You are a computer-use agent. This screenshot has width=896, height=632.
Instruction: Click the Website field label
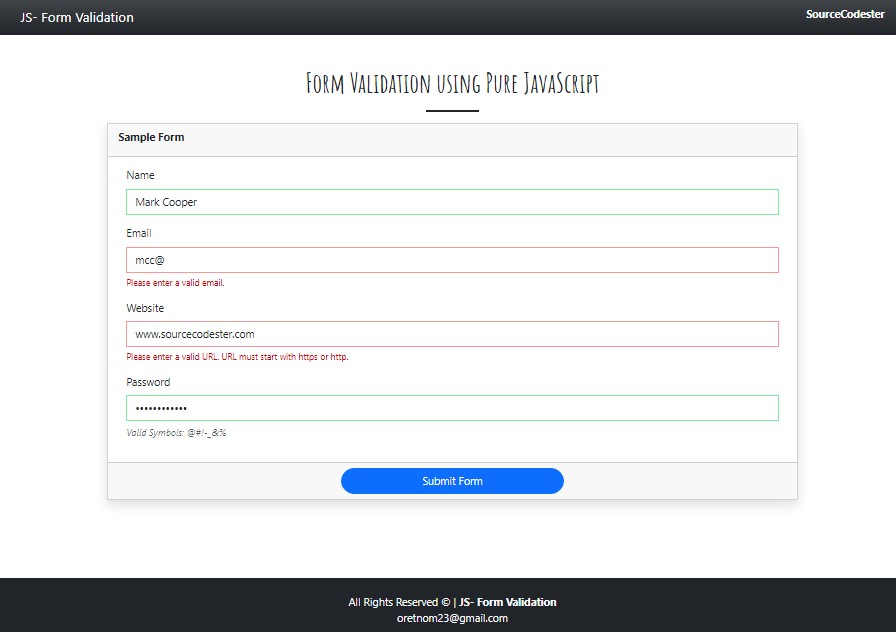click(145, 308)
